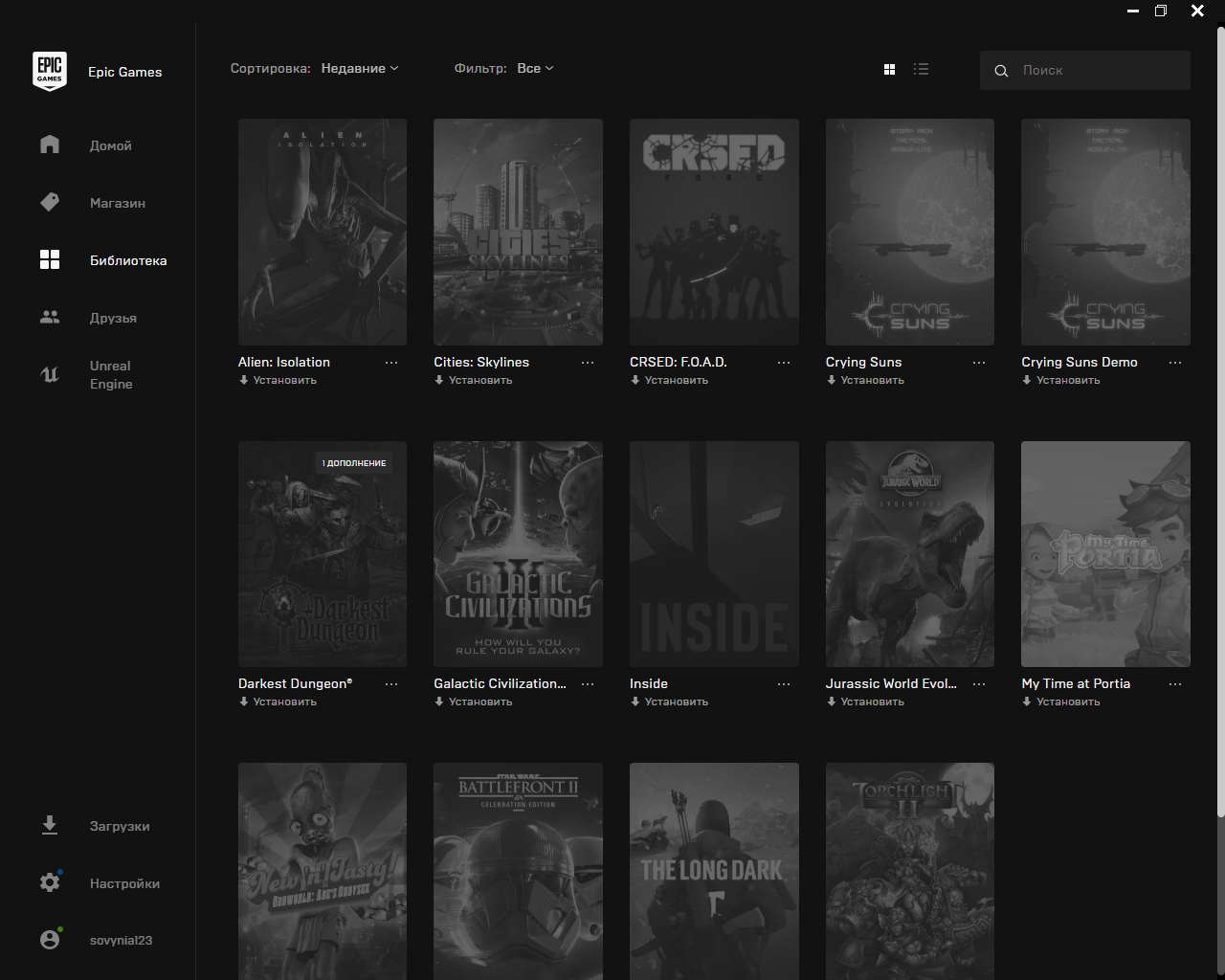Install Jurassic World Evolution via Установить
This screenshot has height=980, width=1225.
click(865, 702)
